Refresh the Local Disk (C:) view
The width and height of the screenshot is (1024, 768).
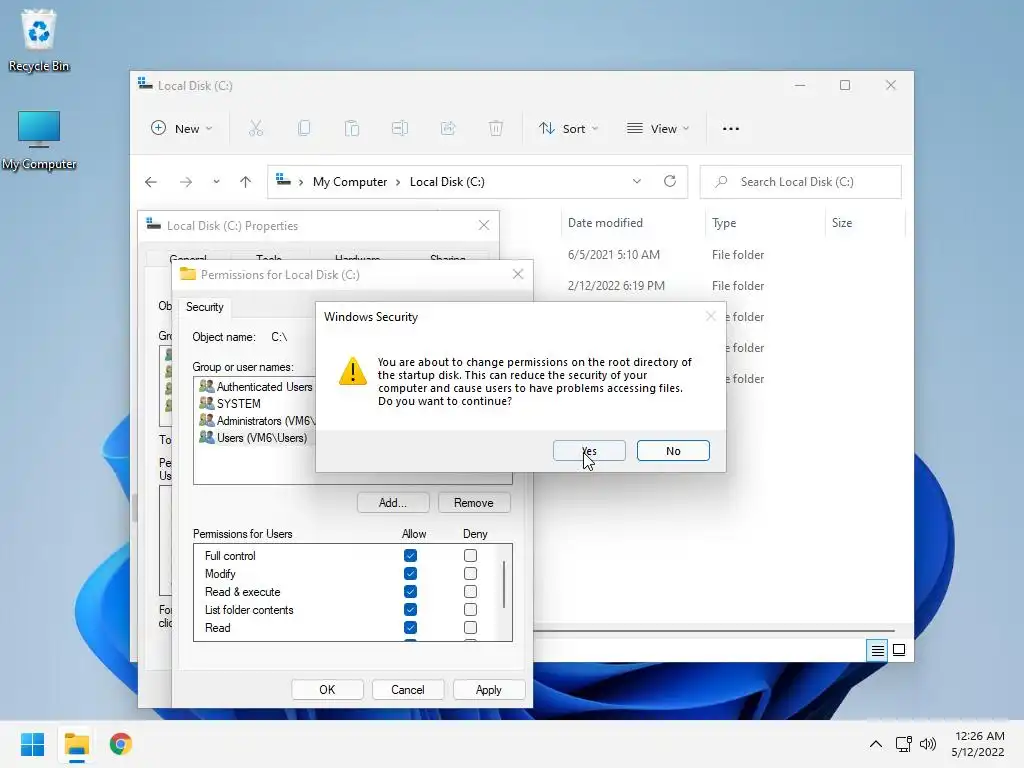(x=669, y=182)
